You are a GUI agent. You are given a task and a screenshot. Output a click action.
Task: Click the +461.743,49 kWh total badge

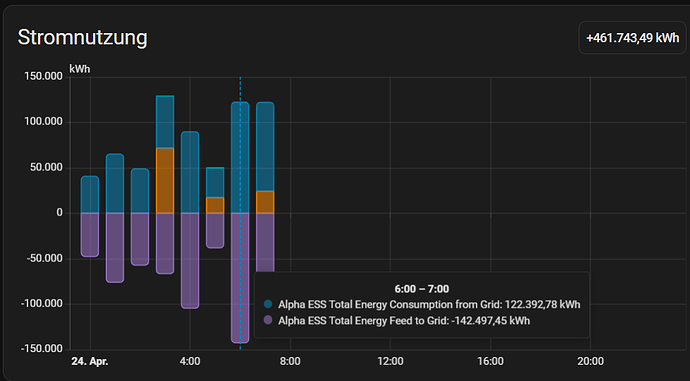632,38
